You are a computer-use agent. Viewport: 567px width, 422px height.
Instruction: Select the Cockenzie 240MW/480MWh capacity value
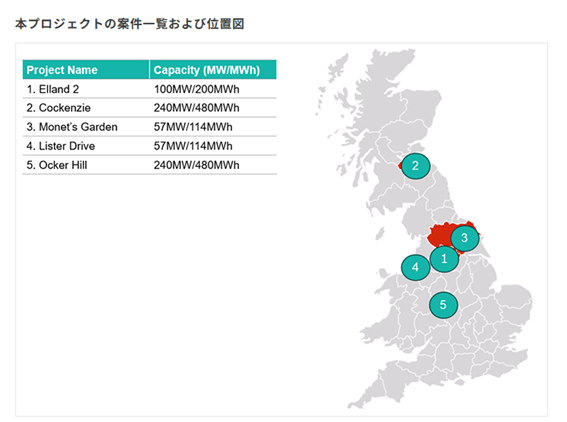(x=196, y=108)
